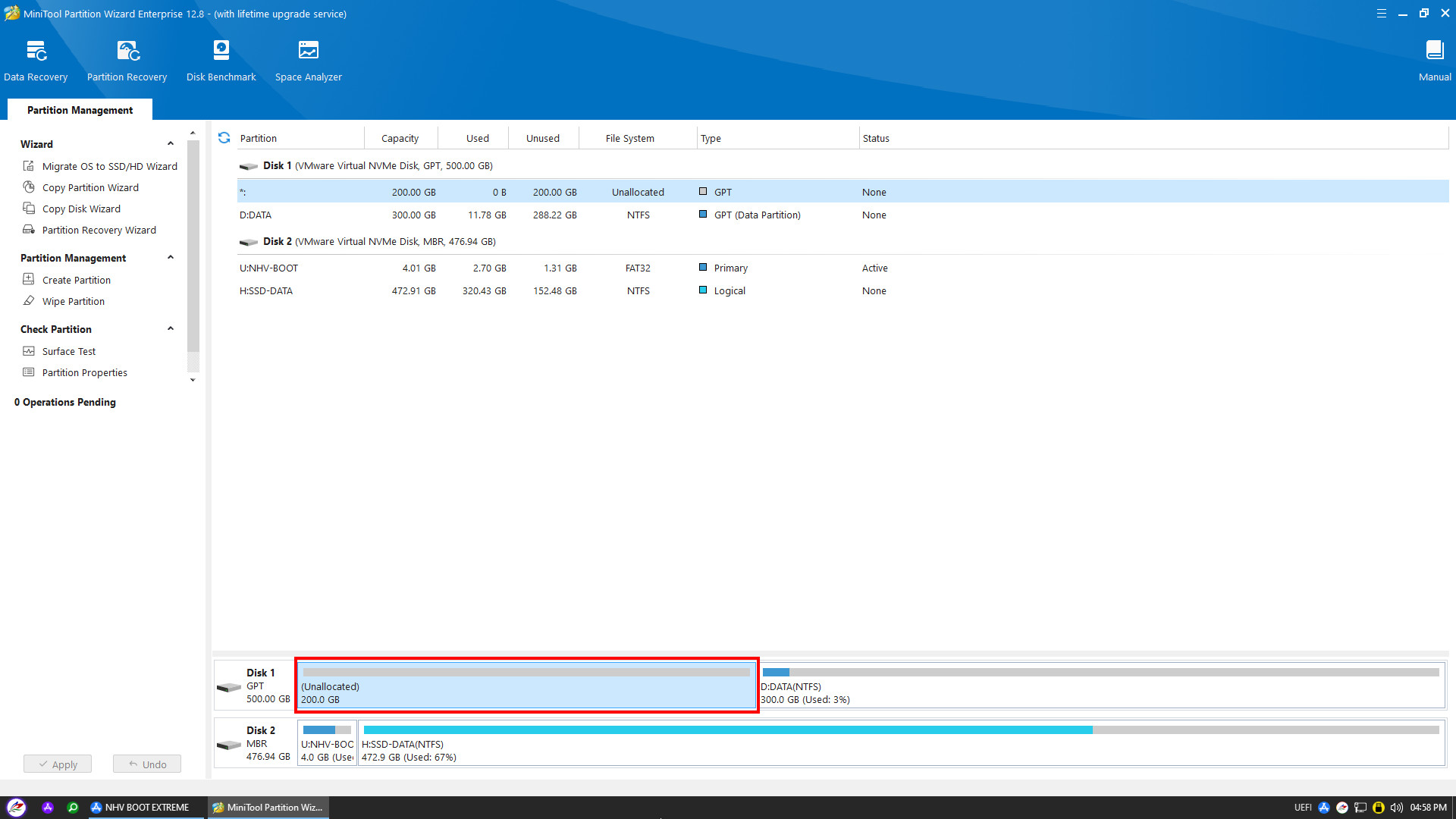Open Migrate OS to SSD/HD Wizard
This screenshot has width=1456, height=819.
109,166
